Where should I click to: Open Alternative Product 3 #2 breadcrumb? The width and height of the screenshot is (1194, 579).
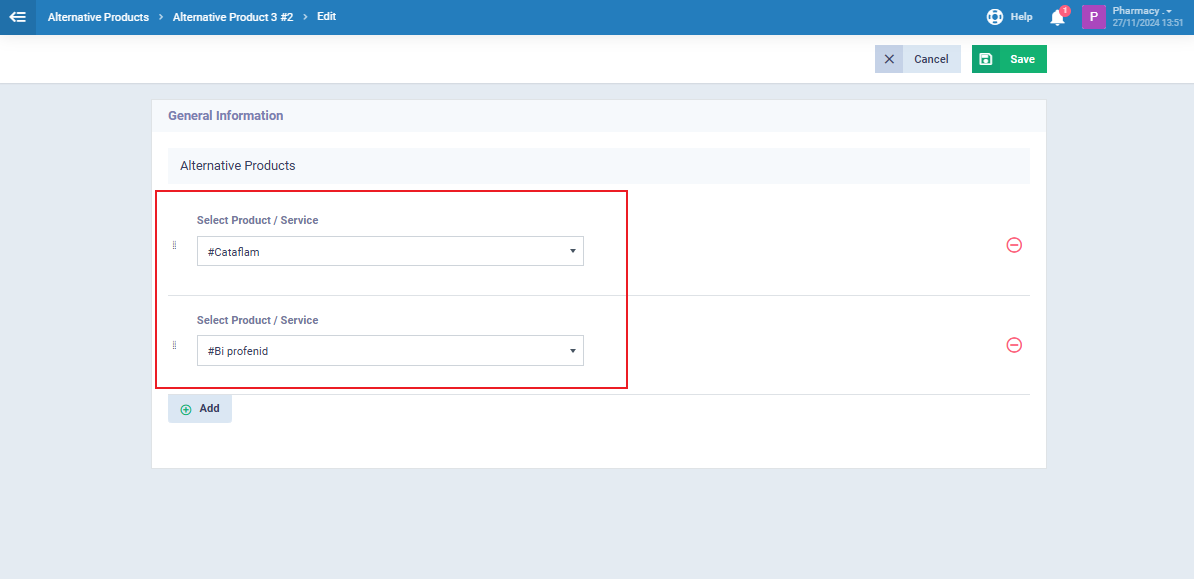point(233,17)
